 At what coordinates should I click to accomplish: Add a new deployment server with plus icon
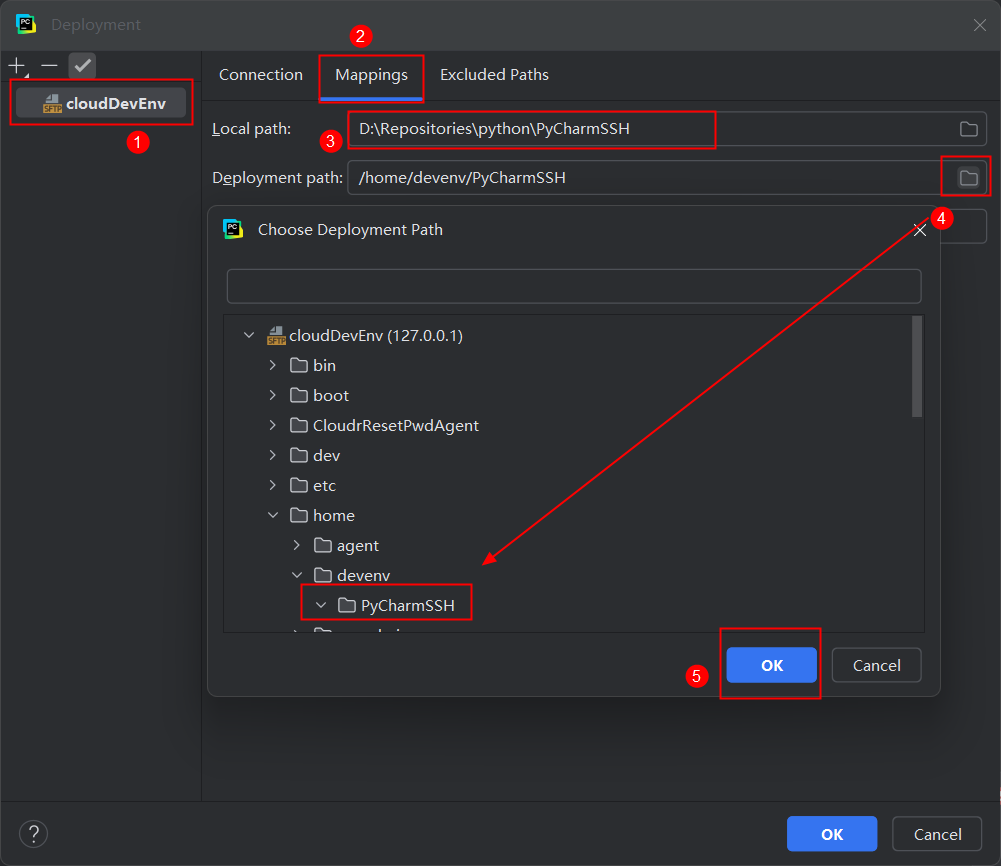coord(17,65)
